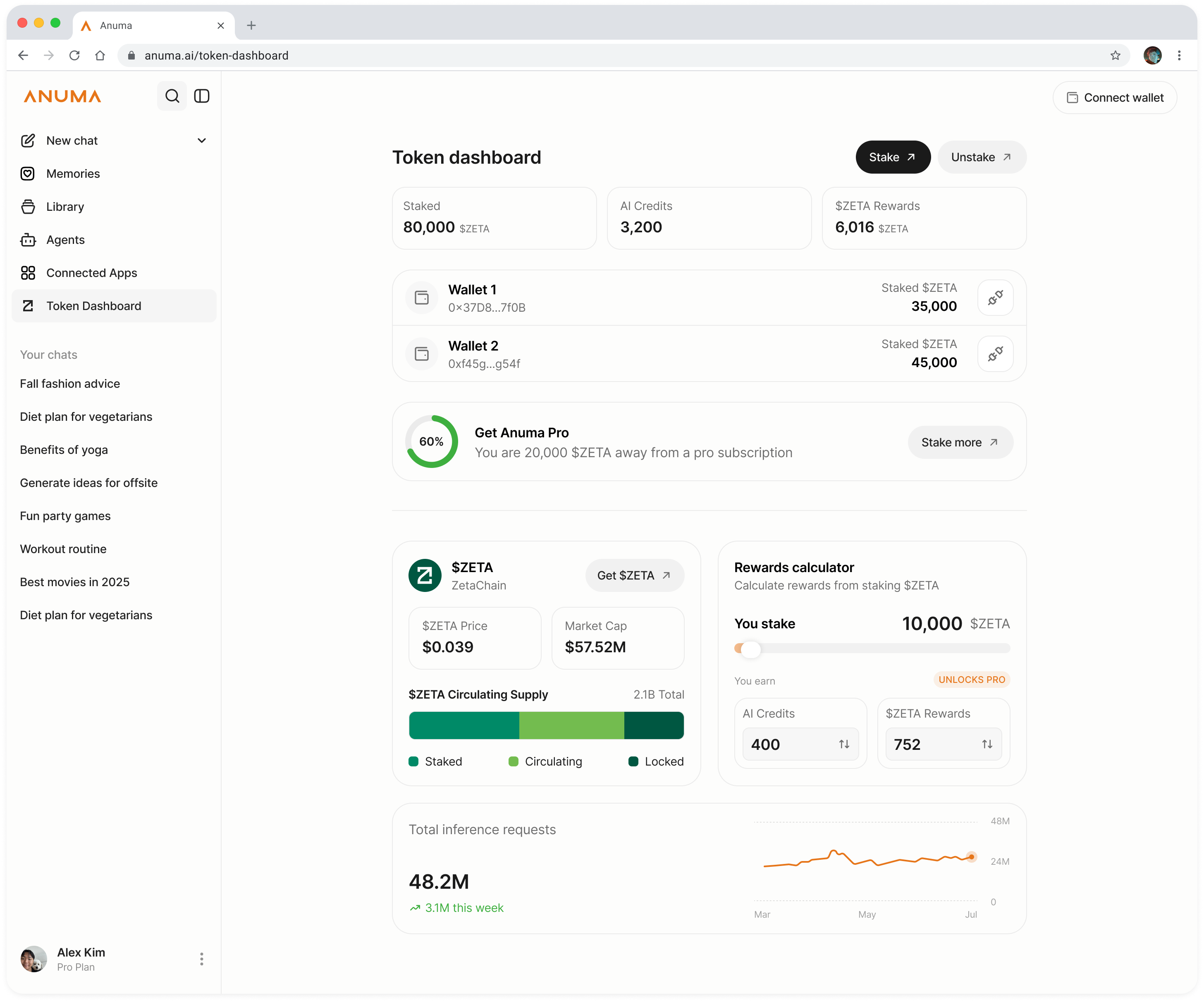Click the browser forward arrow
Screen dimensions: 1204x1002
[x=49, y=56]
